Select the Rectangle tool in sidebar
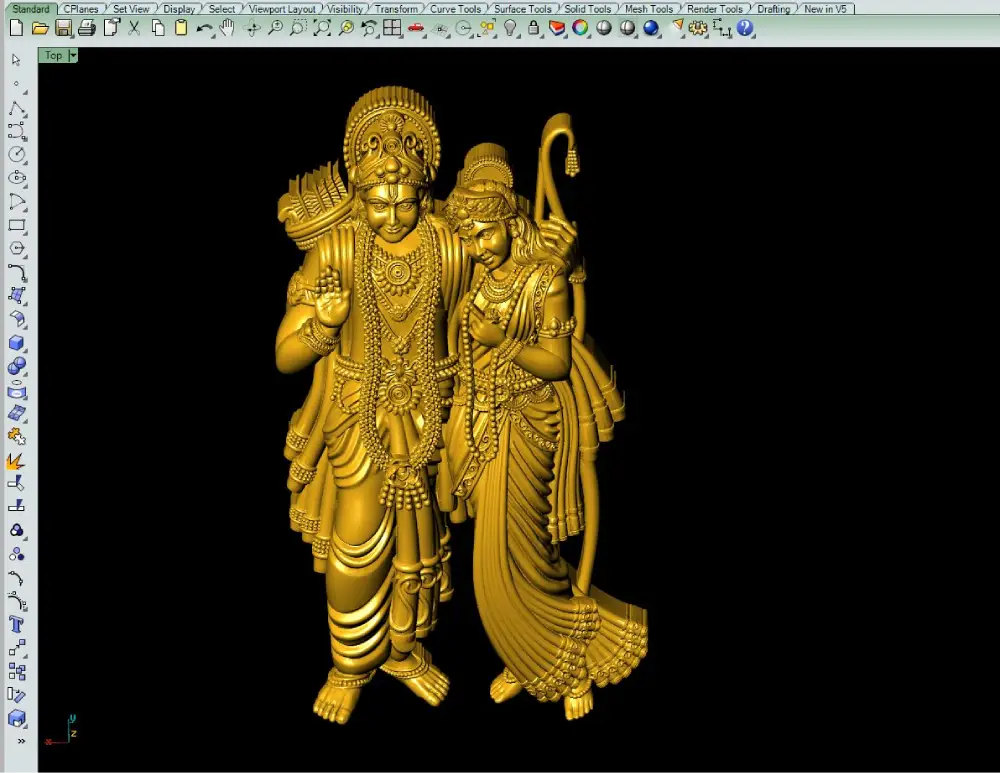The image size is (1000, 773). [17, 225]
